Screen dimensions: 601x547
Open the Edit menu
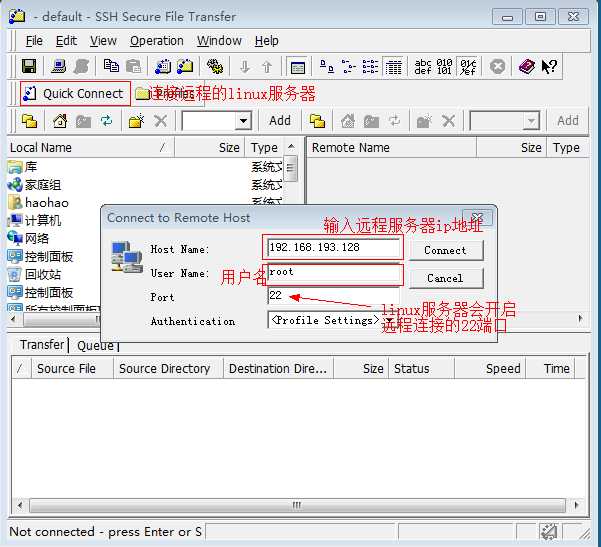coord(66,41)
